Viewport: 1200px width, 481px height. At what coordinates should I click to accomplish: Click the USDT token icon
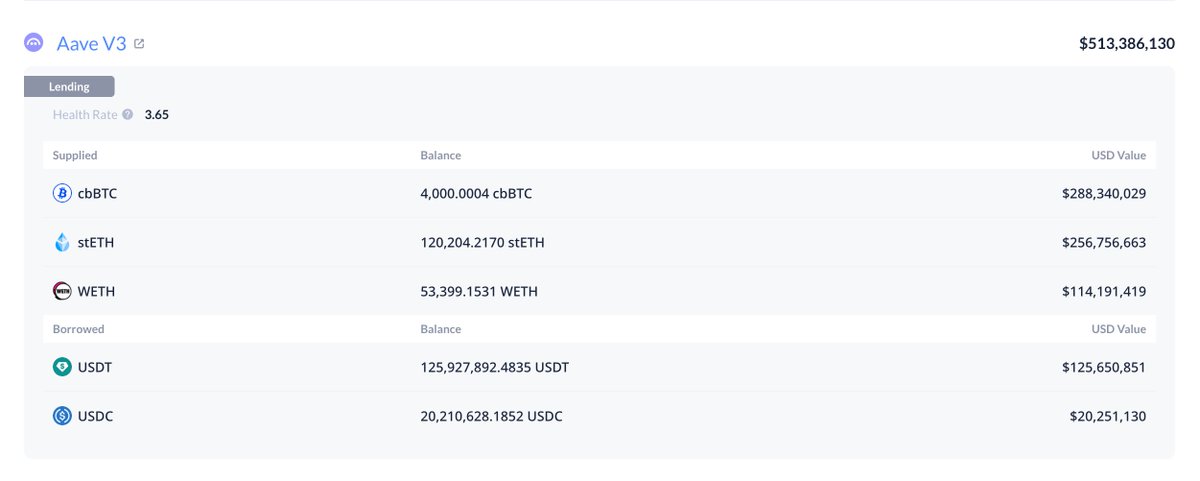(62, 367)
